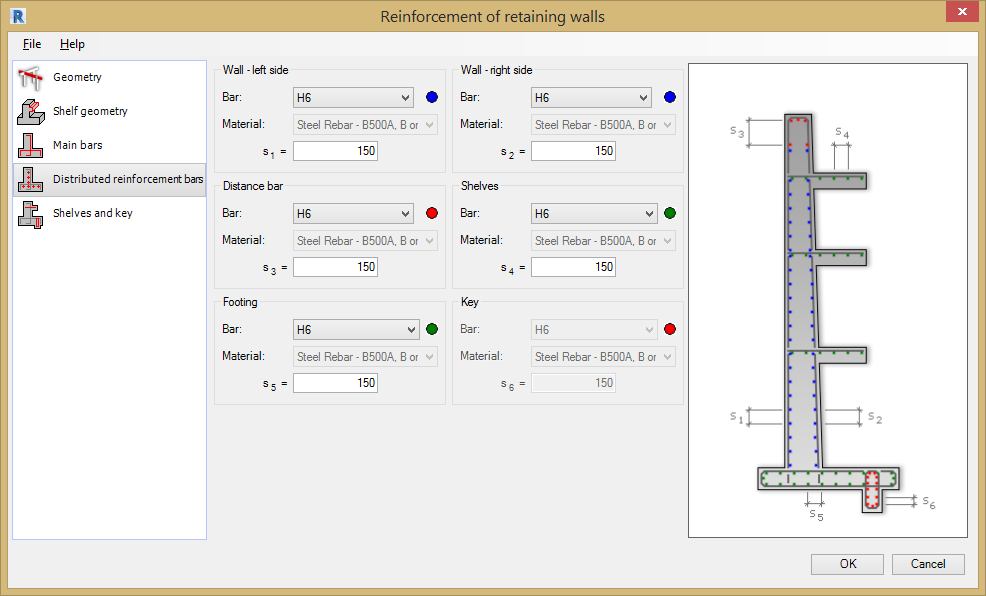
Task: Click the green color swatch beside Footing bar
Action: [x=431, y=329]
